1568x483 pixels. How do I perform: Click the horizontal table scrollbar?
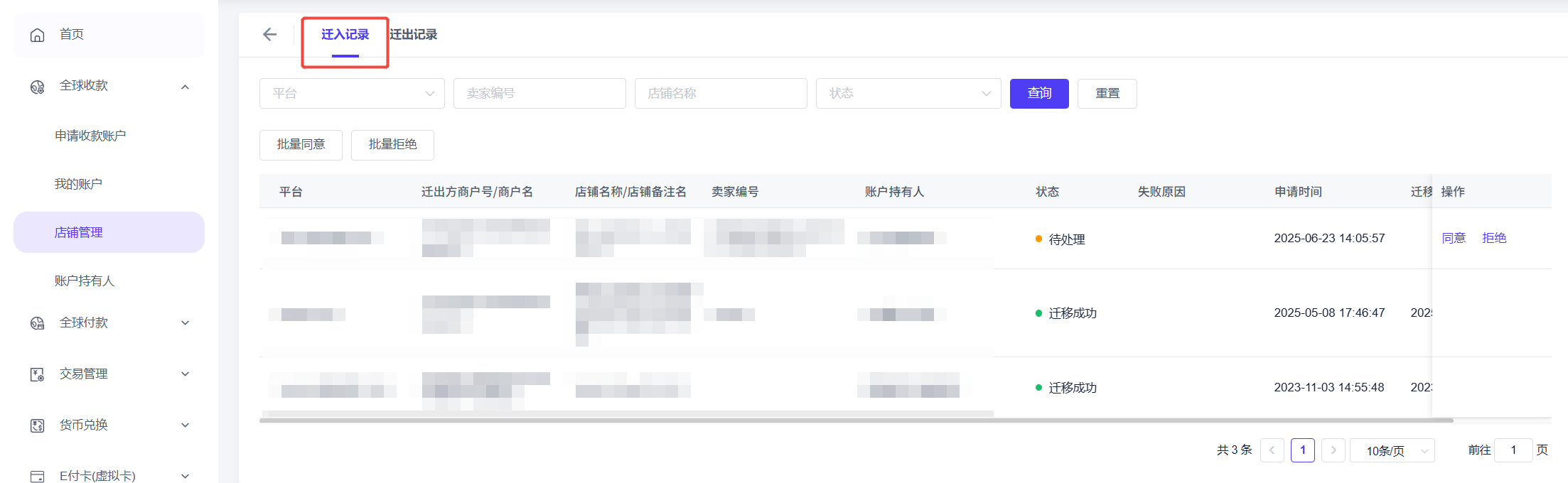coord(853,420)
